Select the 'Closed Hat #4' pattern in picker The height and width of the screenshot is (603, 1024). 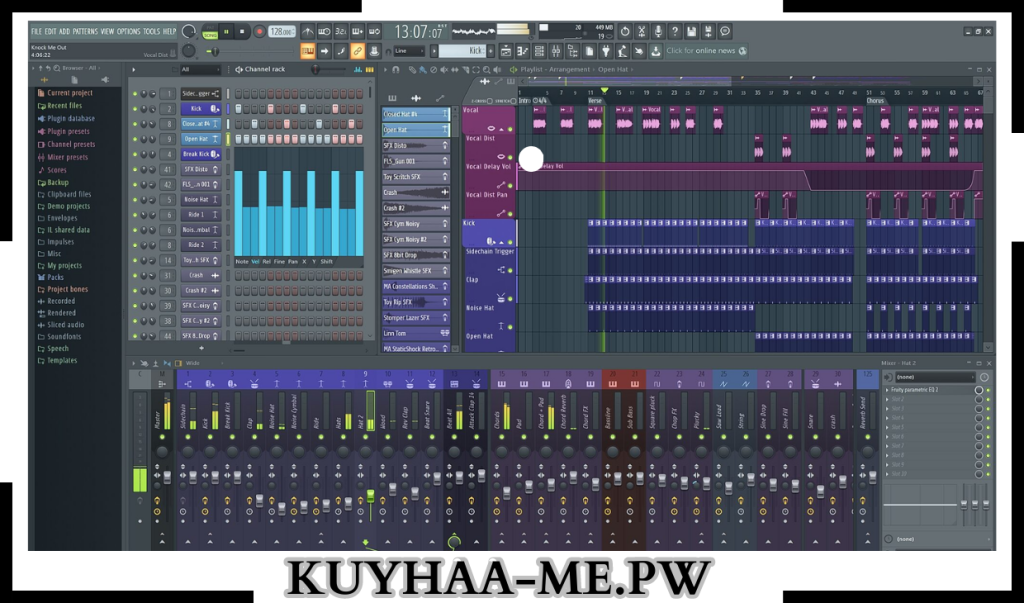point(416,114)
